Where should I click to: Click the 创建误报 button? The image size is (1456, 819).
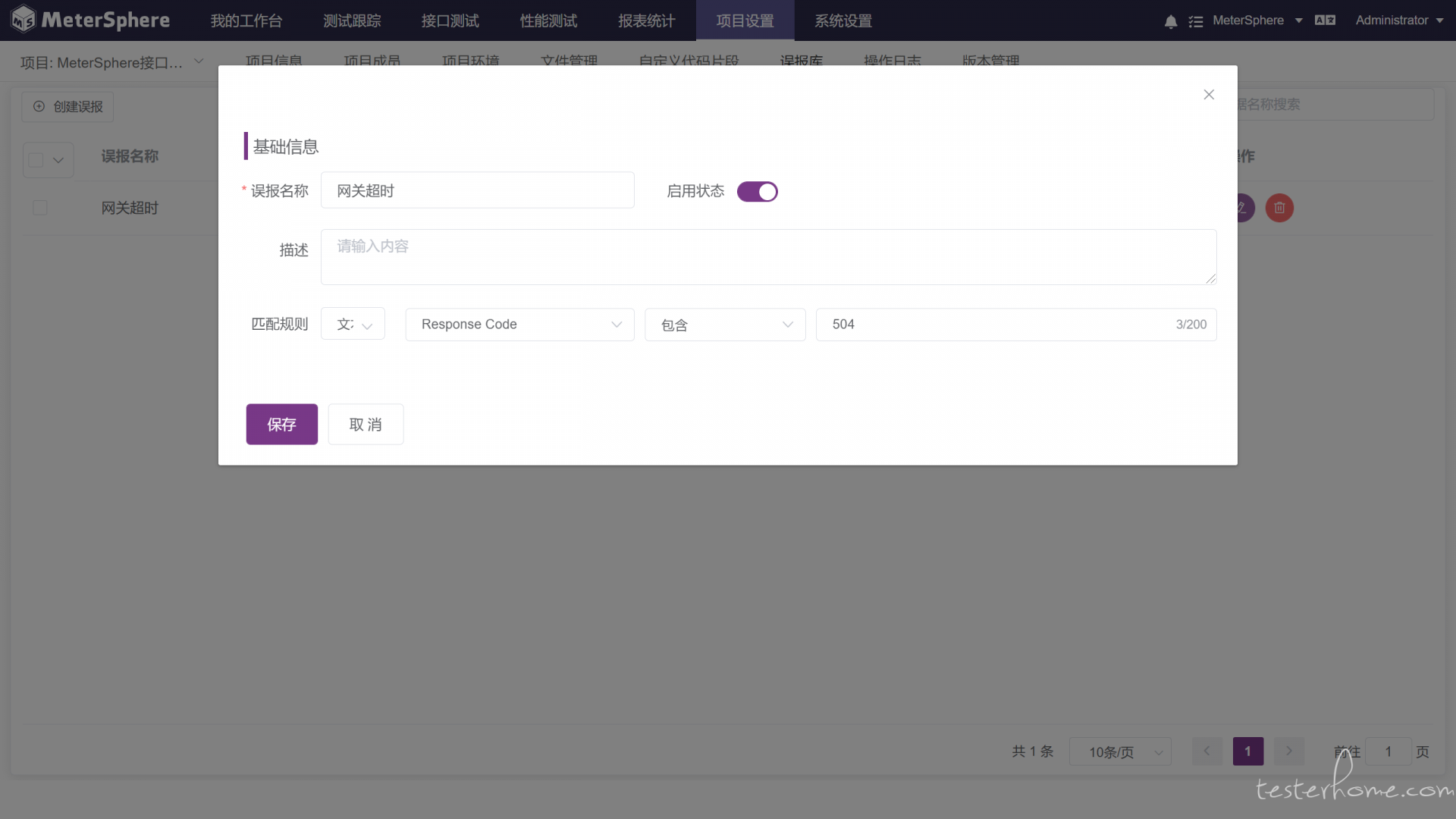67,107
